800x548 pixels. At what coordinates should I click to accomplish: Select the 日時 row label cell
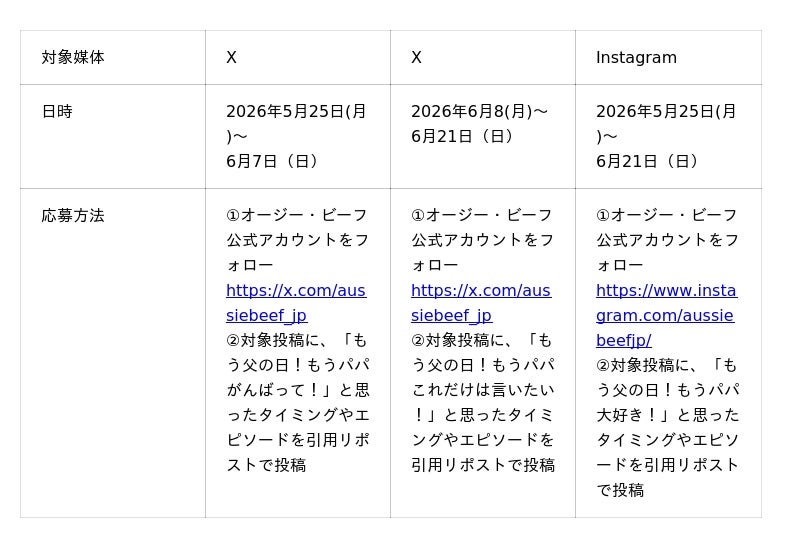[x=113, y=136]
